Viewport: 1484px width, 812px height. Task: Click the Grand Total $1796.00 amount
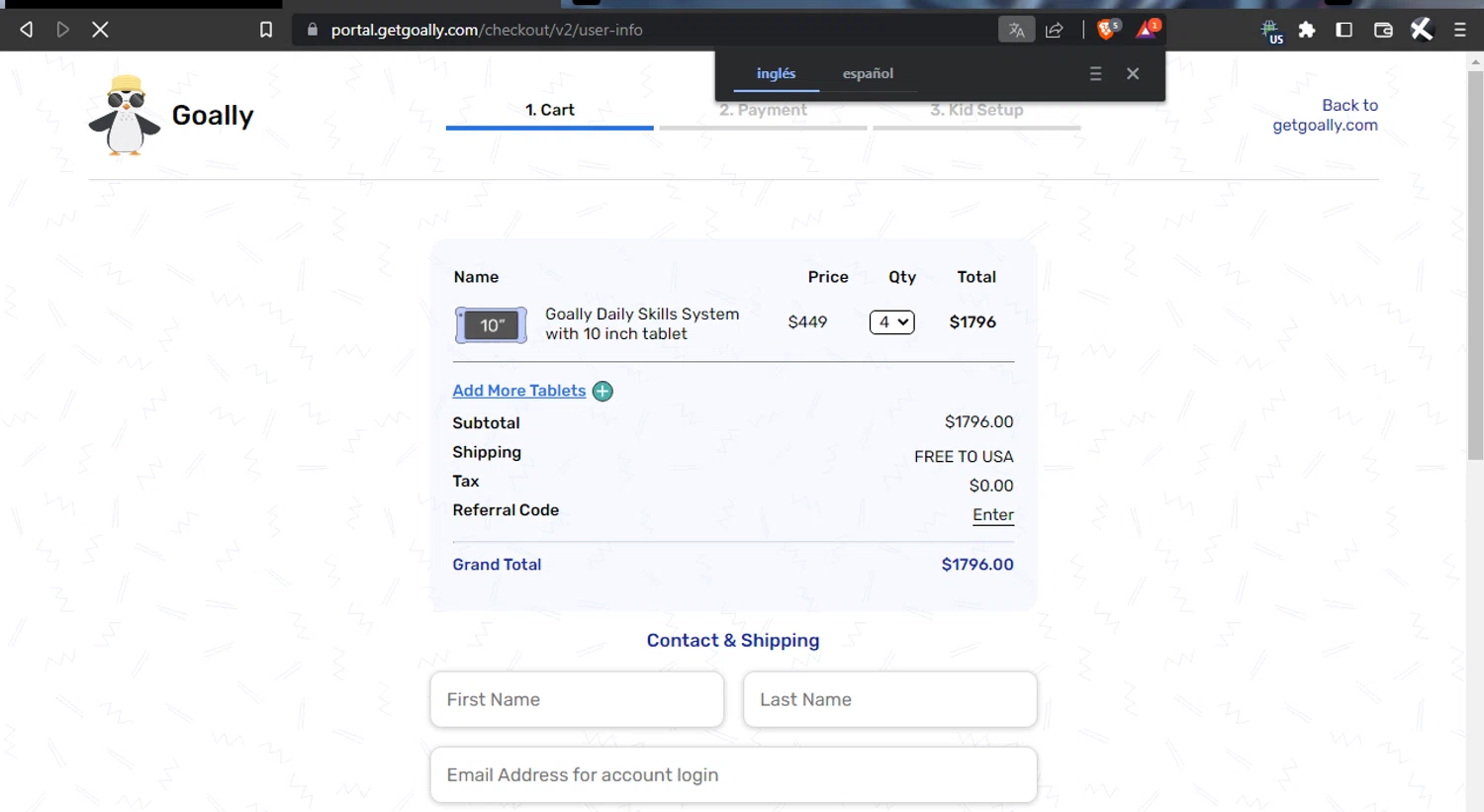click(x=977, y=565)
